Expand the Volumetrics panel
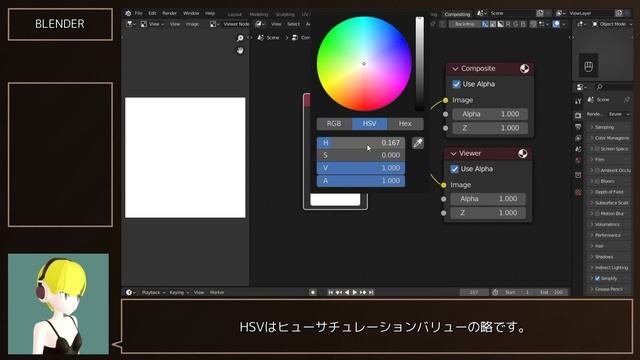The width and height of the screenshot is (640, 360). [608, 224]
